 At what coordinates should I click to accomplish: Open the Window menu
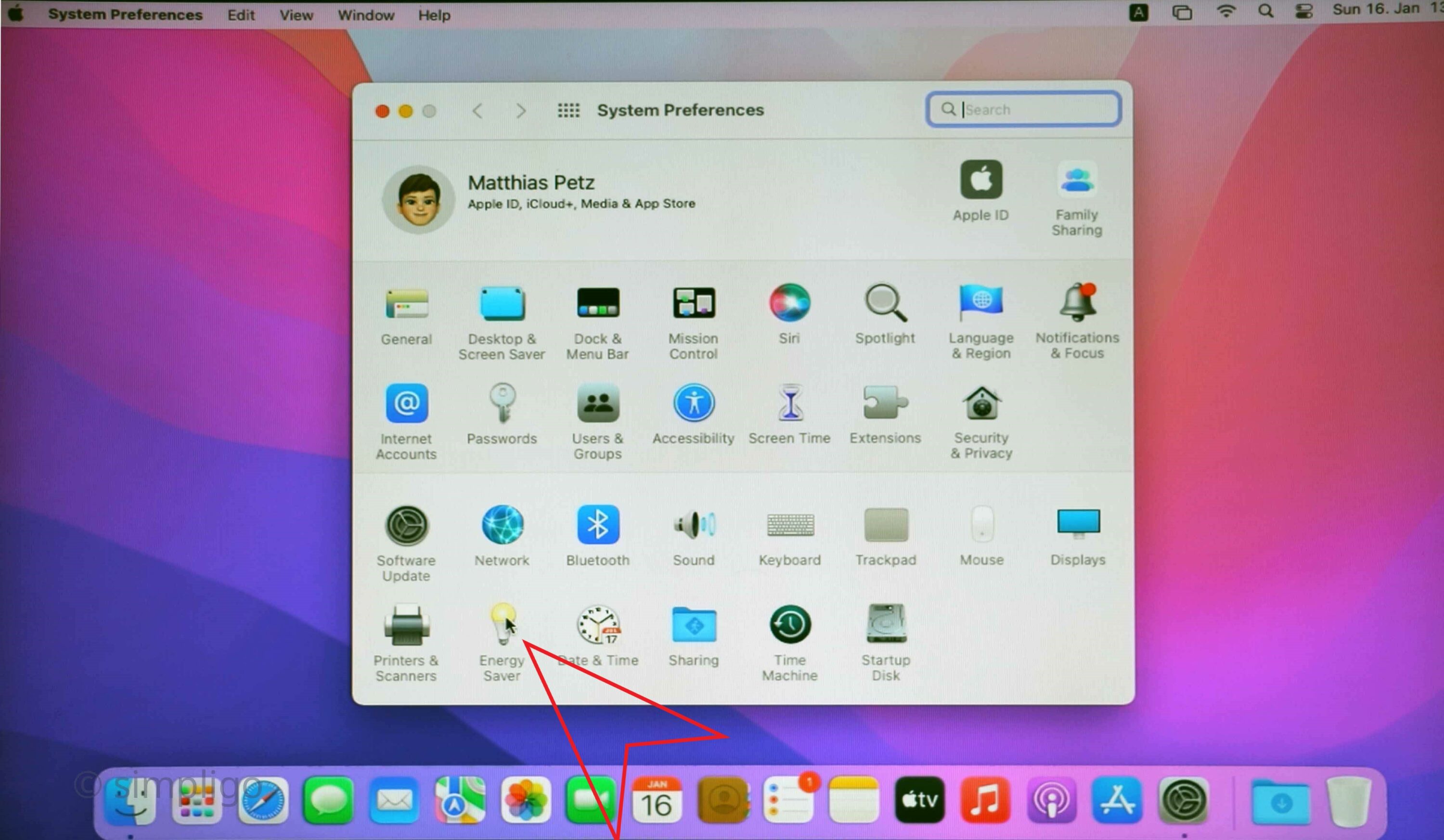[x=366, y=15]
